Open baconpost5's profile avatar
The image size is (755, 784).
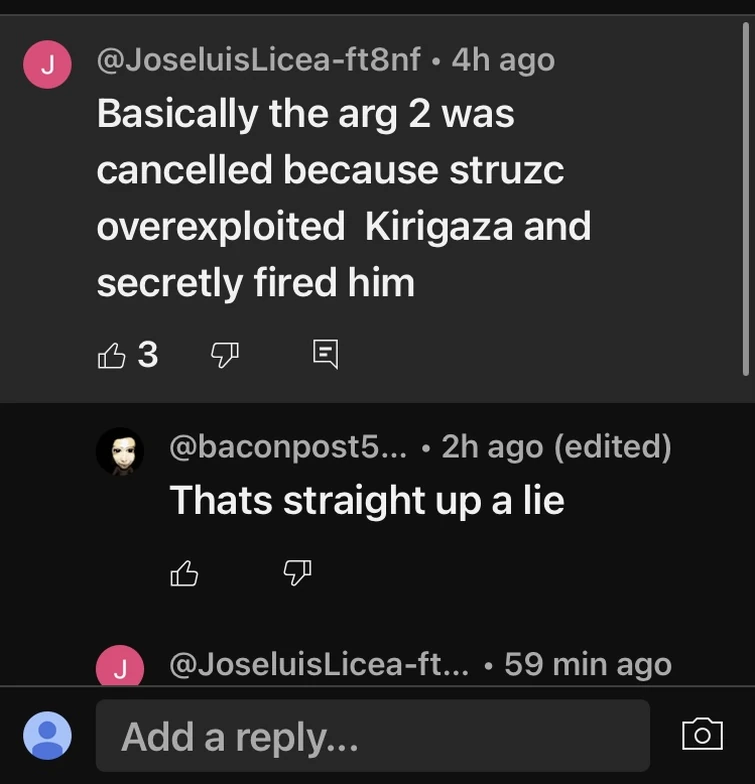tap(120, 452)
